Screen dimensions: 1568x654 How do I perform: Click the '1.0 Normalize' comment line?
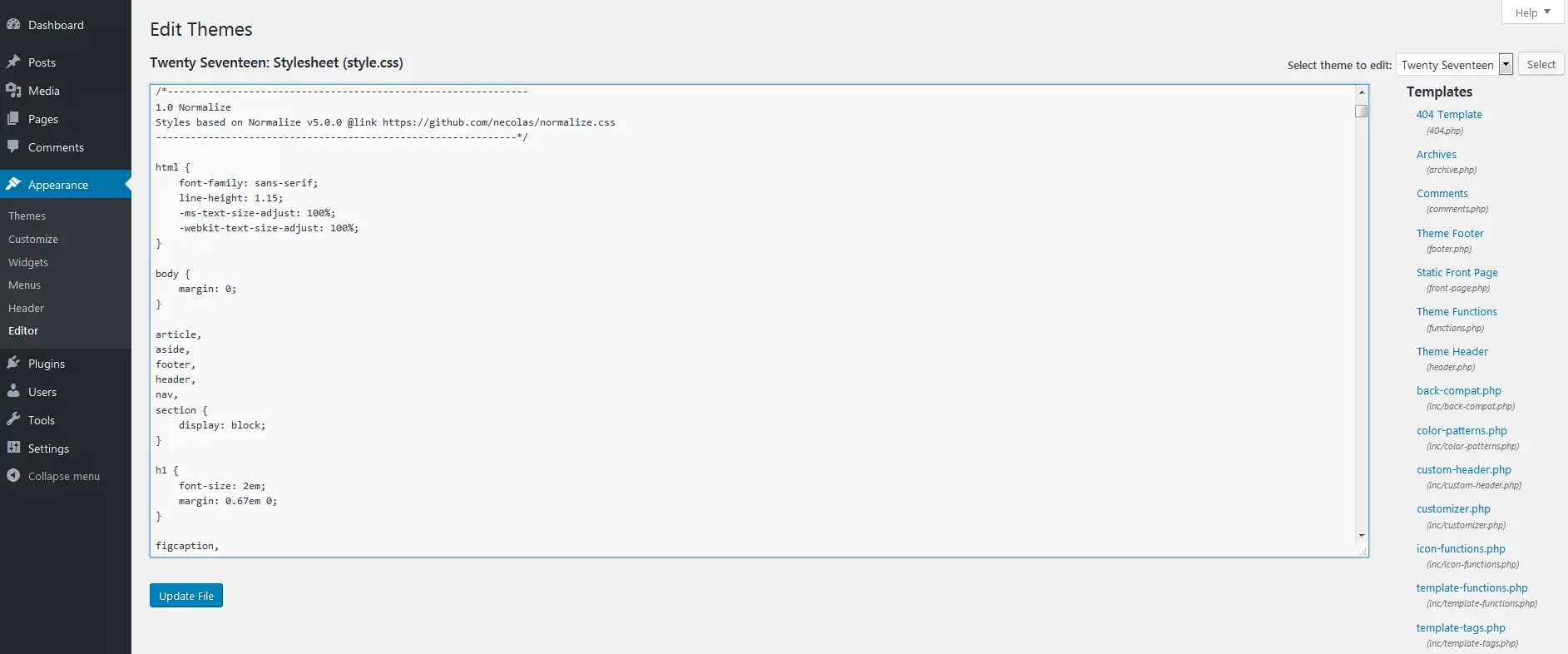point(193,107)
